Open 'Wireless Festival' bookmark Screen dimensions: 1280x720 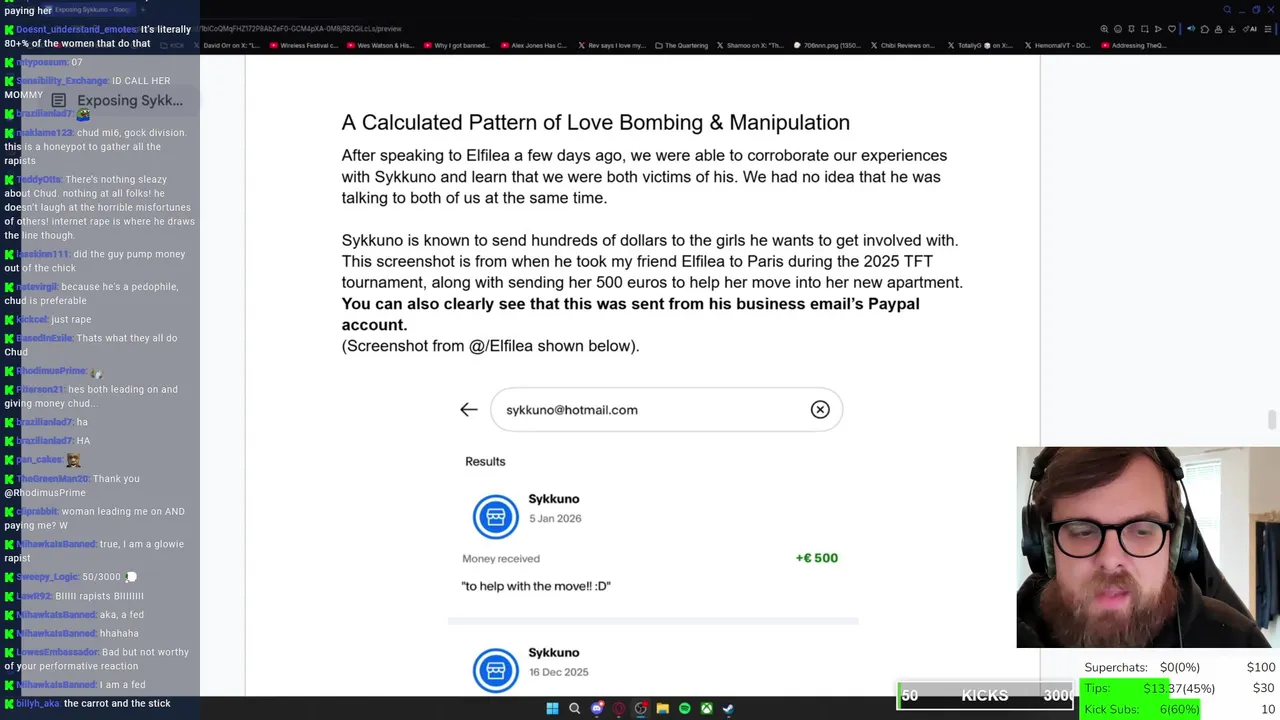302,45
